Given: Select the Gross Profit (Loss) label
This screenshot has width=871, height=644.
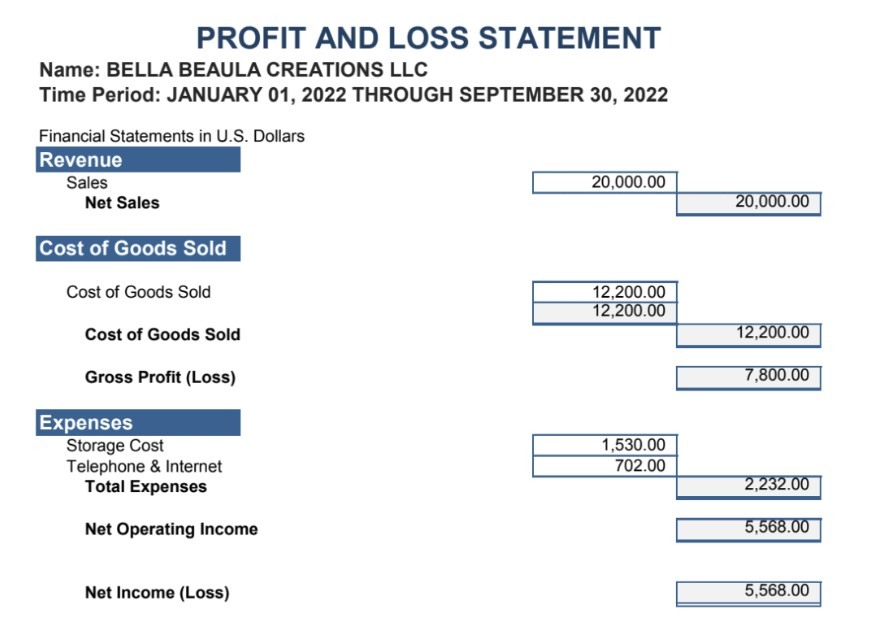Looking at the screenshot, I should 160,378.
